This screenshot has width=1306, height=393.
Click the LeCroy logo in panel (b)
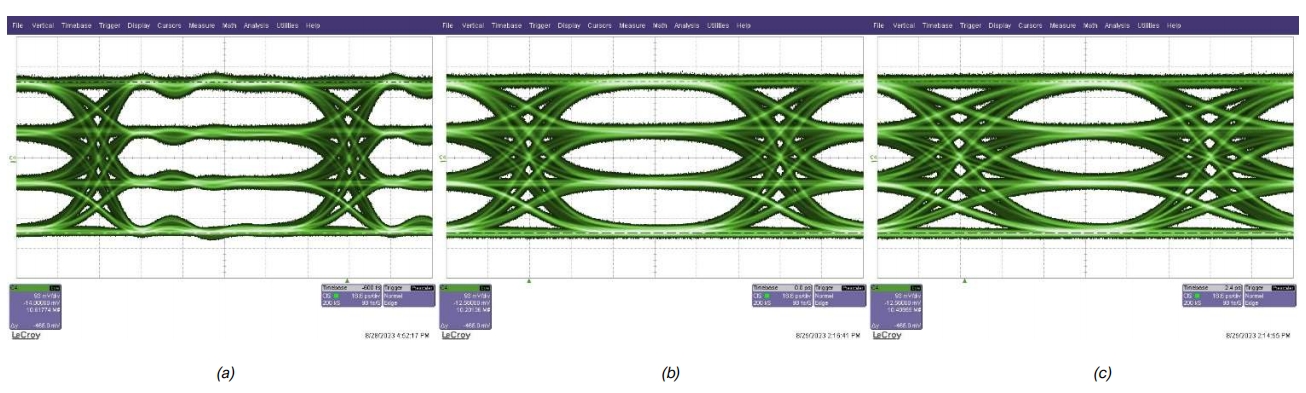pyautogui.click(x=455, y=335)
